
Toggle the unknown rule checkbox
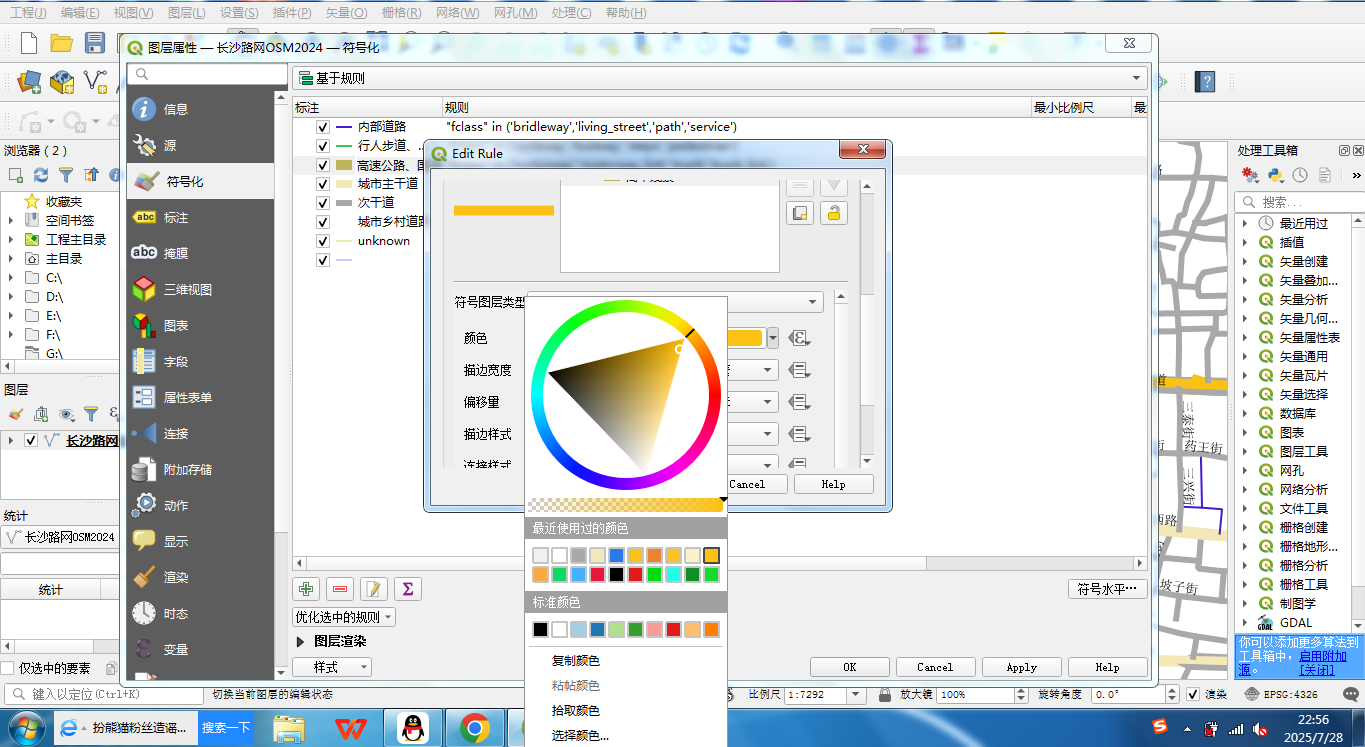point(323,241)
